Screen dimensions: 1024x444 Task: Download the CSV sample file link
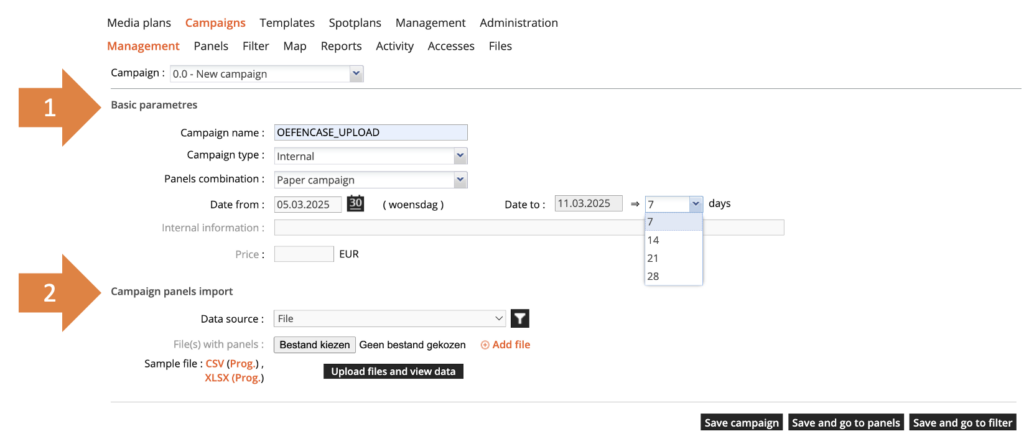[214, 363]
